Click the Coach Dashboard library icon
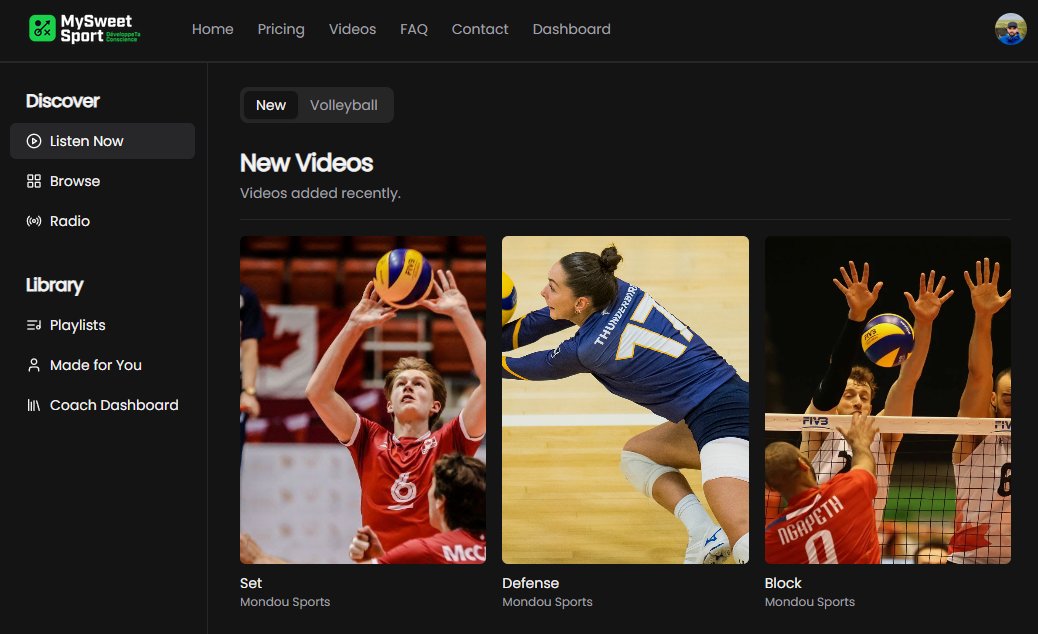Screen dimensions: 1038x634 pyautogui.click(x=34, y=405)
